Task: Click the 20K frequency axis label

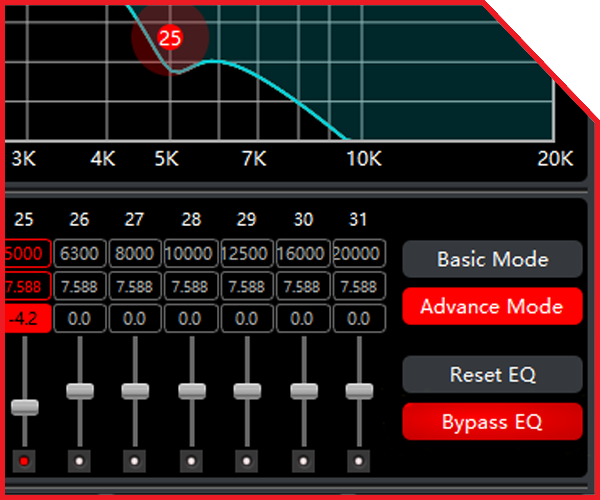Action: click(555, 158)
